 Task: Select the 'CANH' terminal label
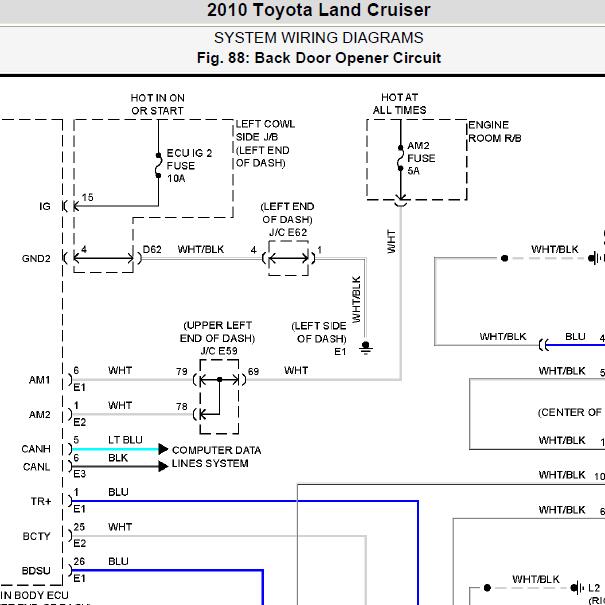36,449
